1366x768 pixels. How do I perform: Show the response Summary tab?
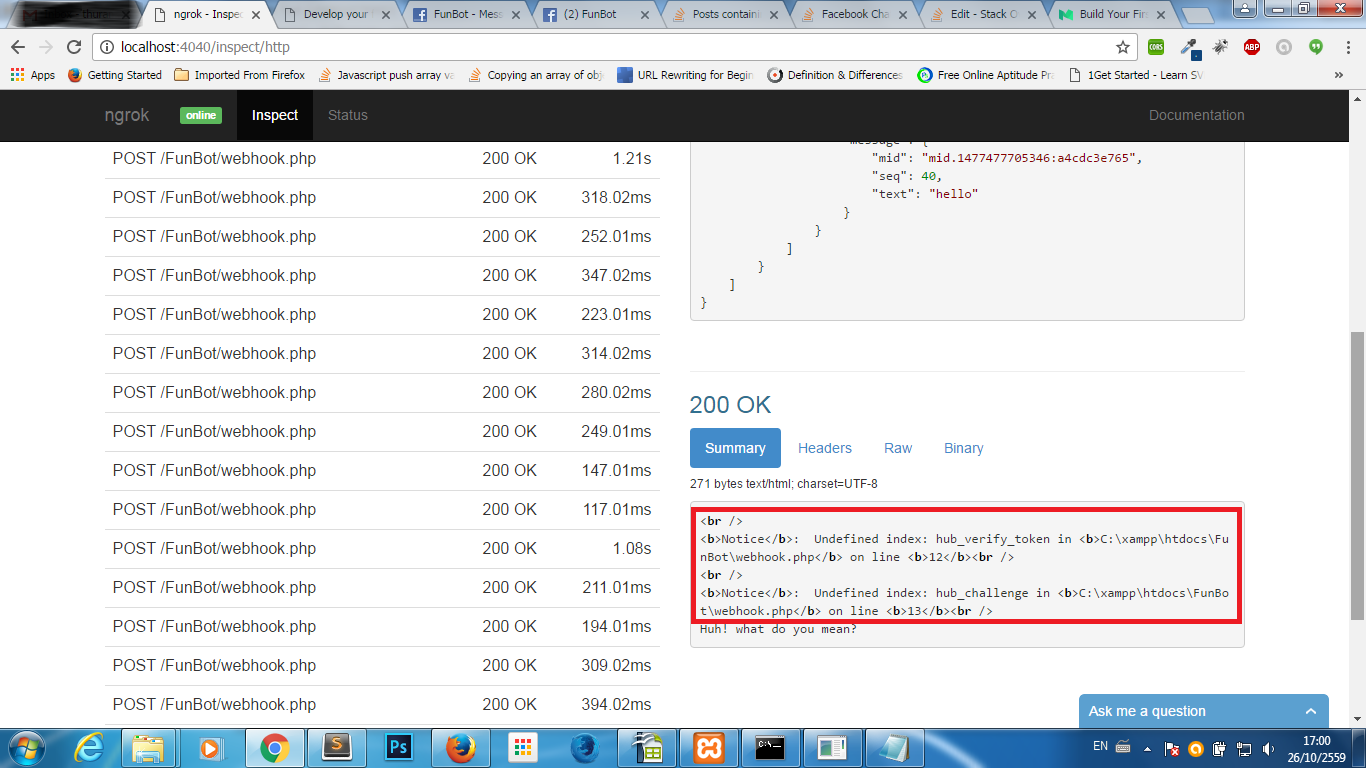[x=735, y=448]
